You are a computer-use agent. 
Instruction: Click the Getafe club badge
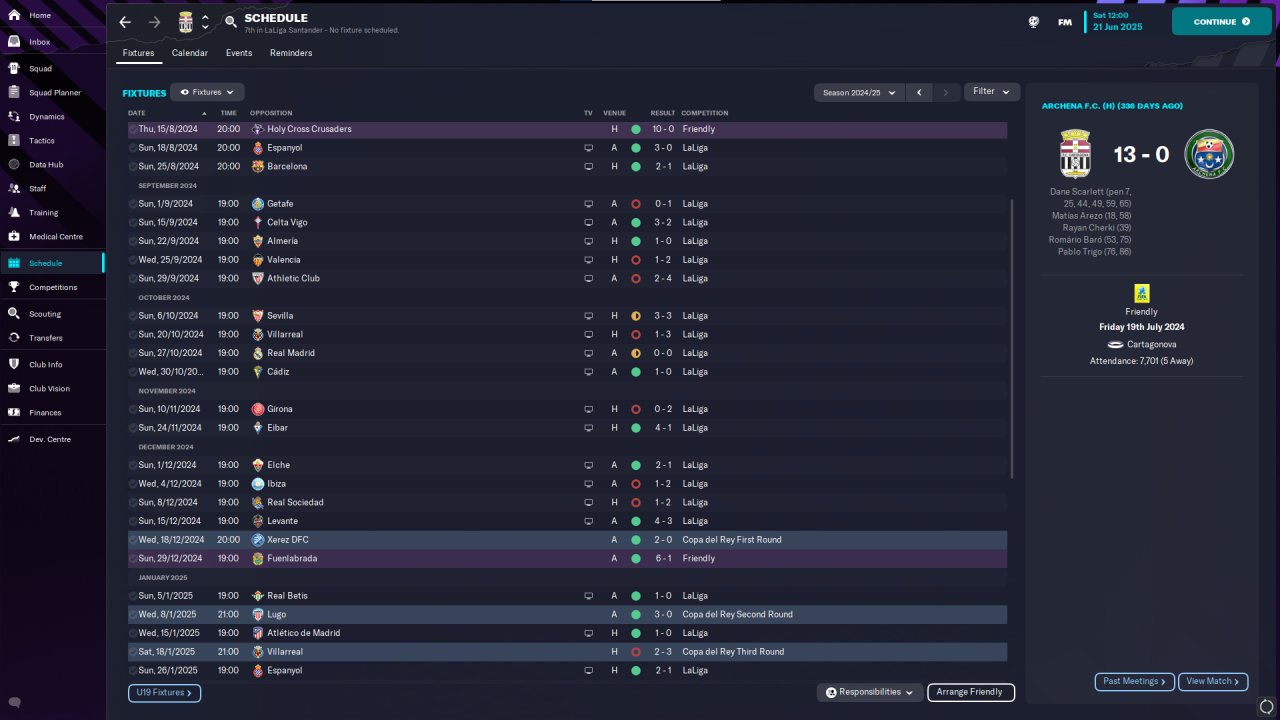point(258,204)
